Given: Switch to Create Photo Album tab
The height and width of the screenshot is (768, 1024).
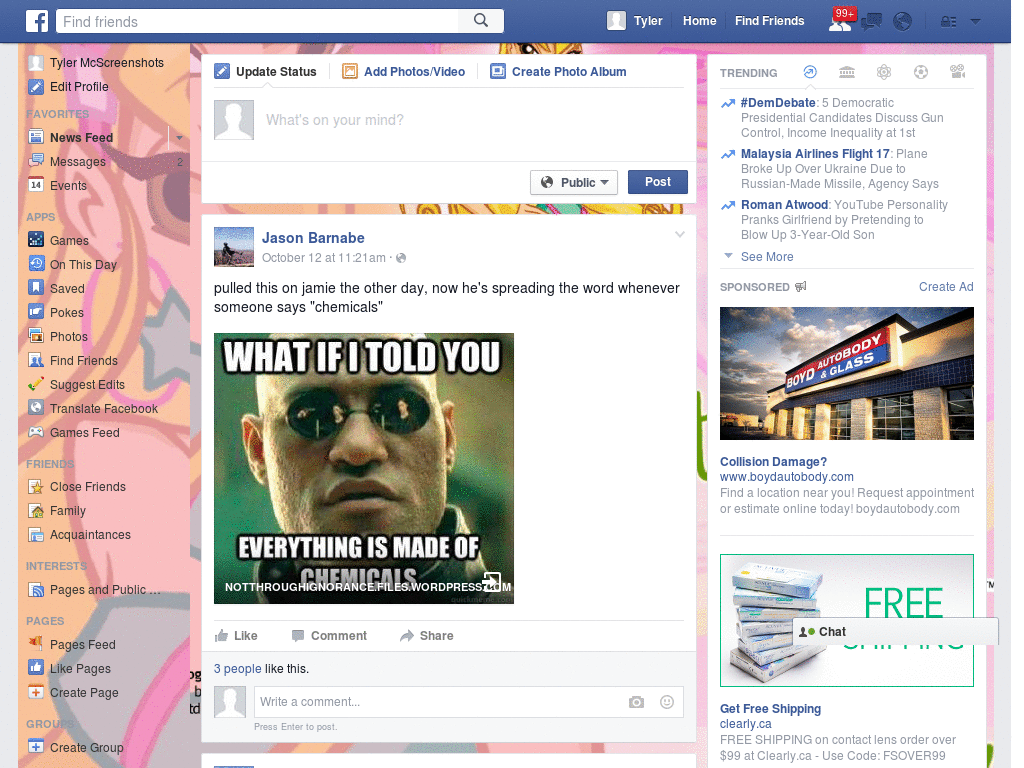Looking at the screenshot, I should [558, 72].
